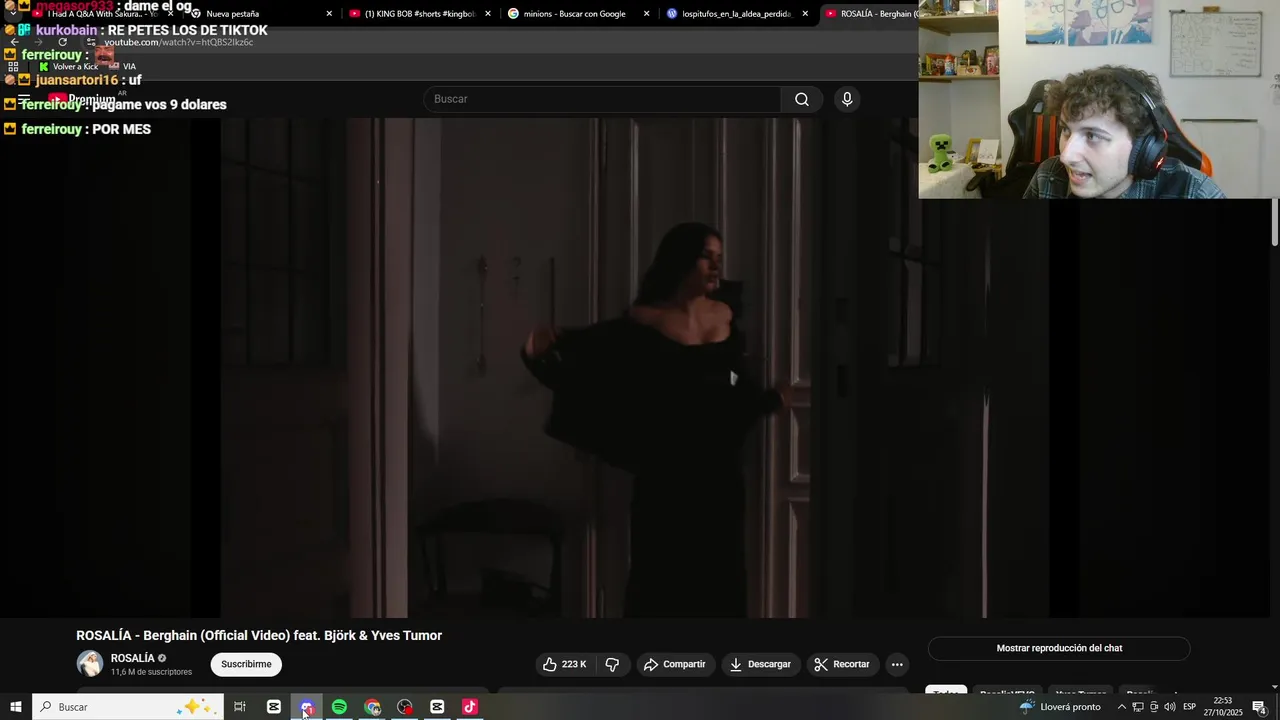Clip the video with Recortar
This screenshot has width=1280, height=720.
(842, 664)
